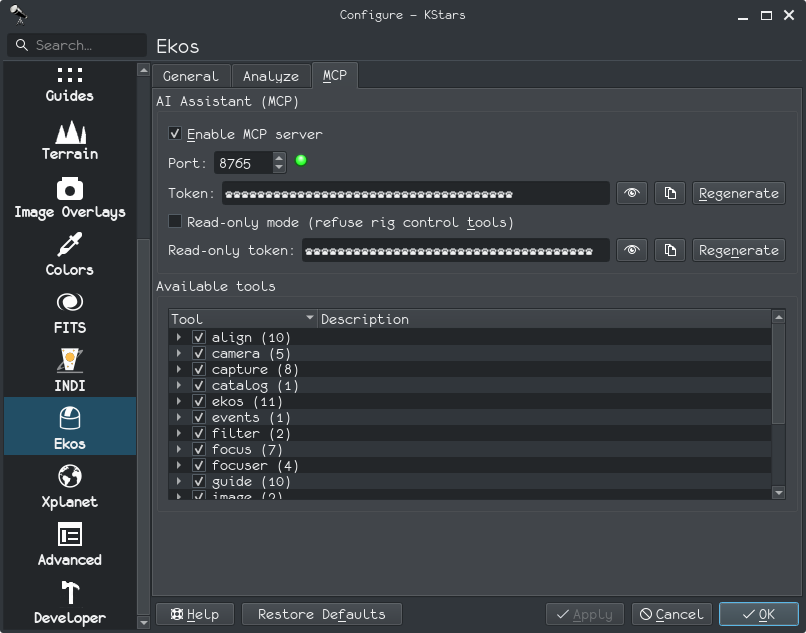
Task: Reveal the Read-only token with eye icon
Action: [632, 250]
